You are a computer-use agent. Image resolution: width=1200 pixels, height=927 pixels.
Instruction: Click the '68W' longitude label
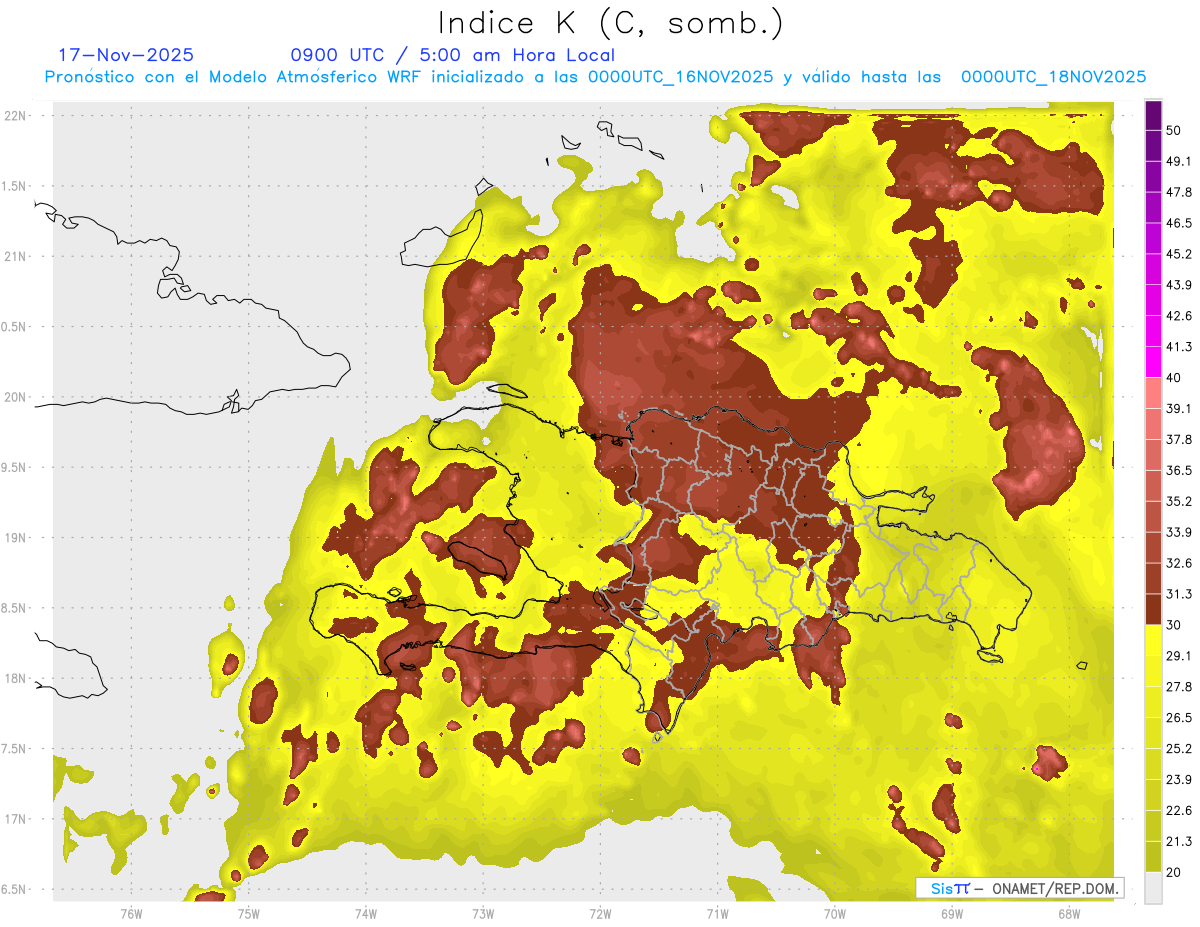point(1069,914)
